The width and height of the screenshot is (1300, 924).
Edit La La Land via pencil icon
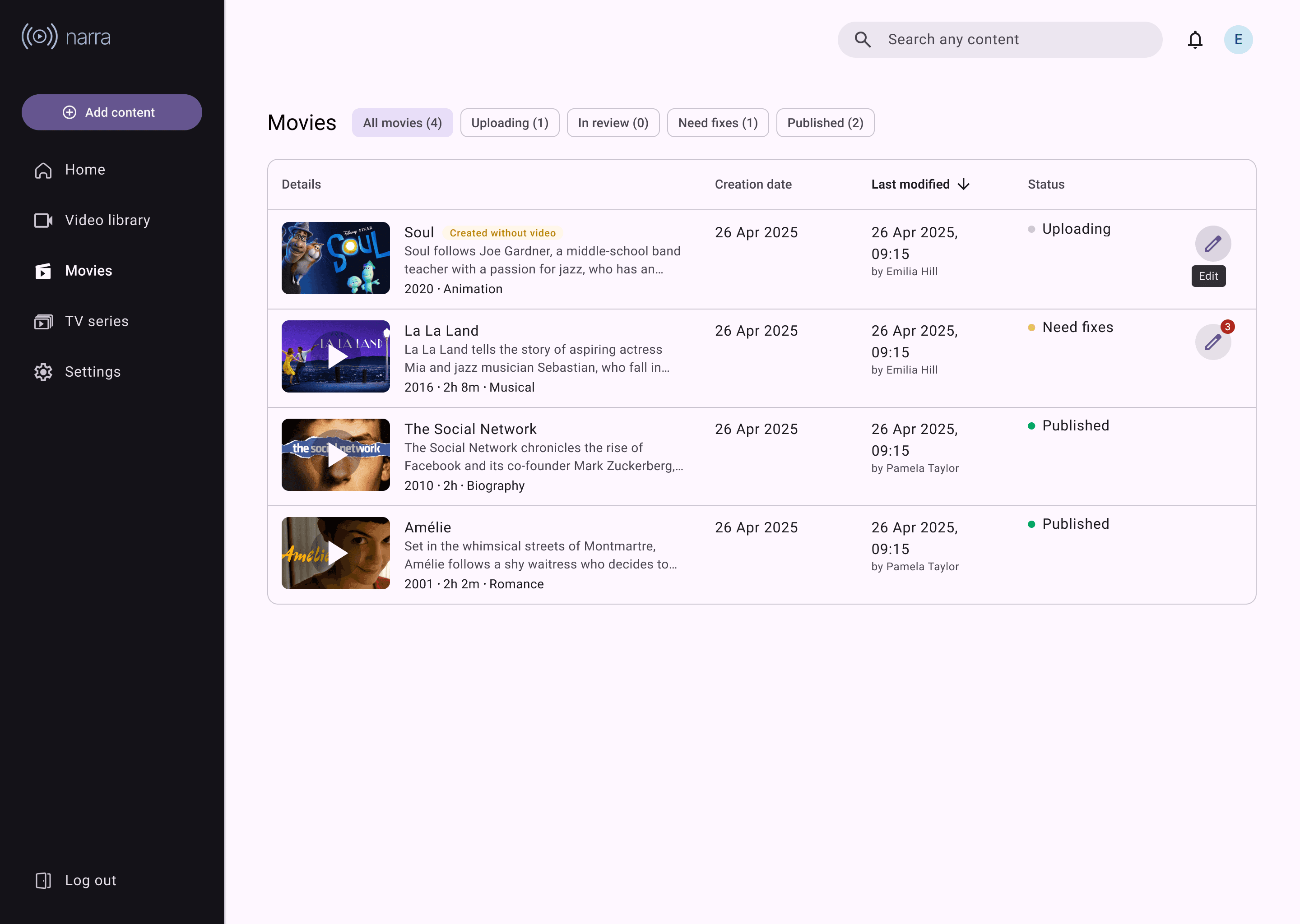tap(1213, 342)
